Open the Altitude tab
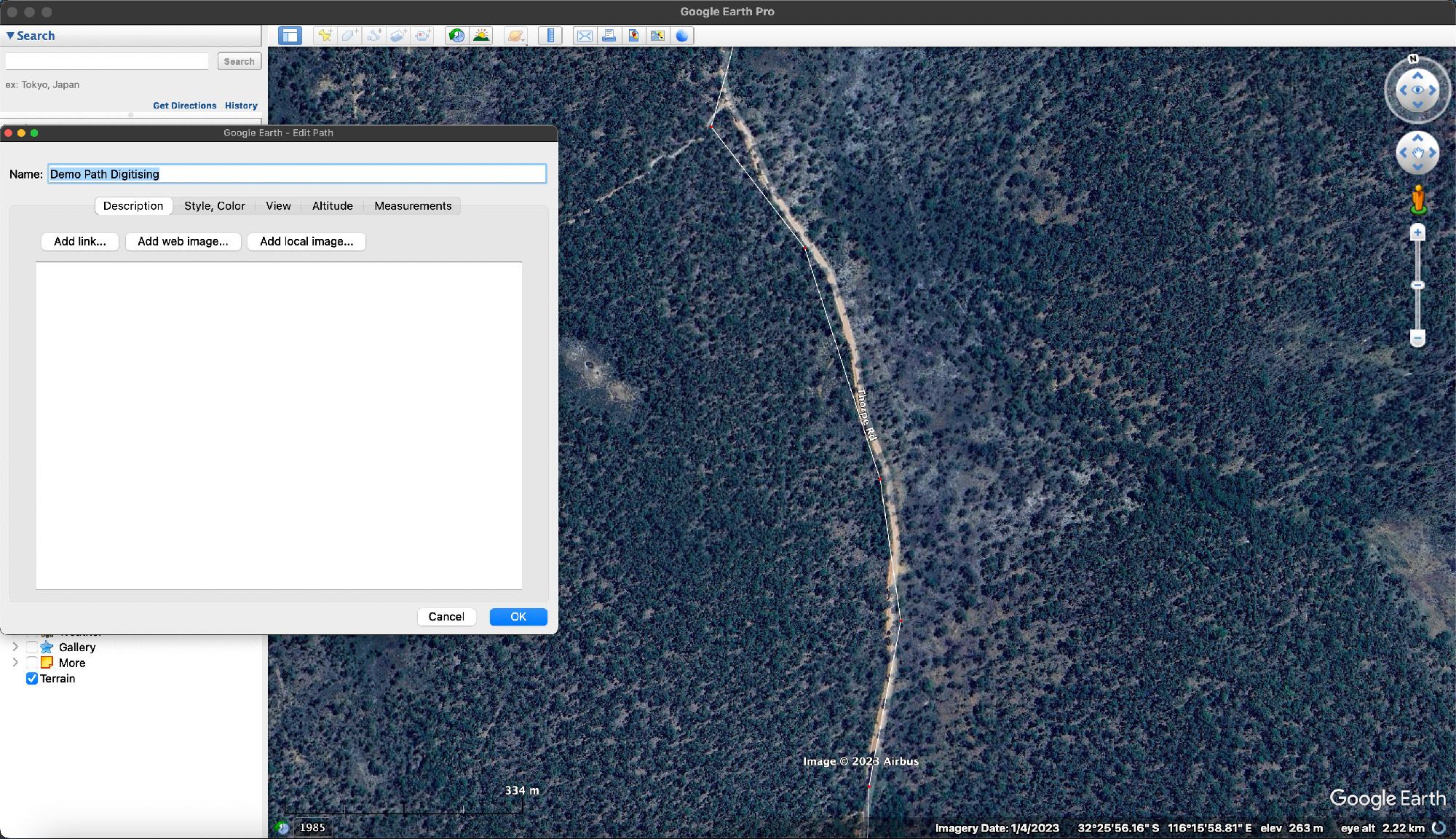 [x=333, y=206]
